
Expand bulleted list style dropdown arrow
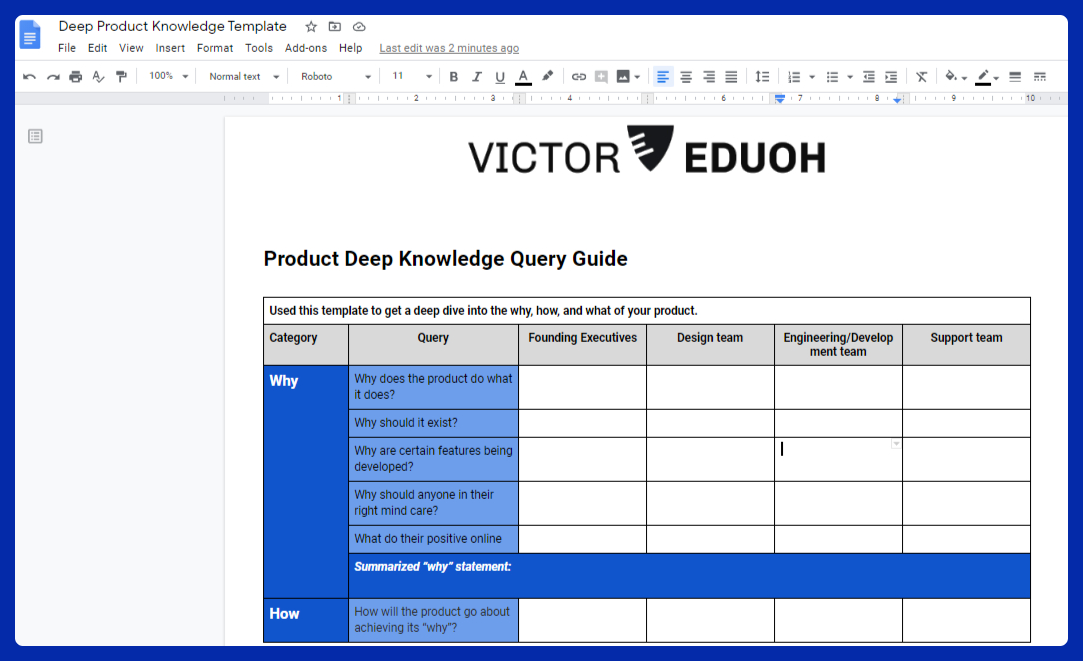tap(850, 77)
